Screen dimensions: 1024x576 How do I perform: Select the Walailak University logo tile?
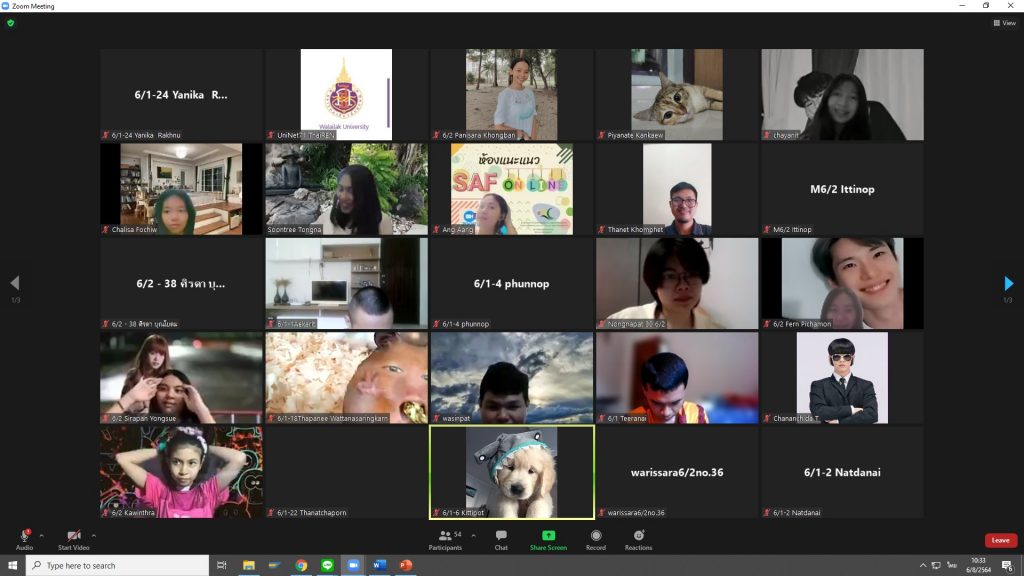pos(346,94)
